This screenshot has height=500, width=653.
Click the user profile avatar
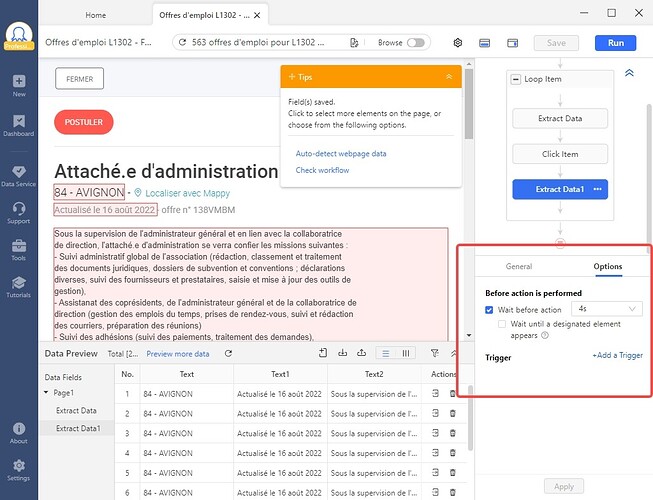pos(19,36)
